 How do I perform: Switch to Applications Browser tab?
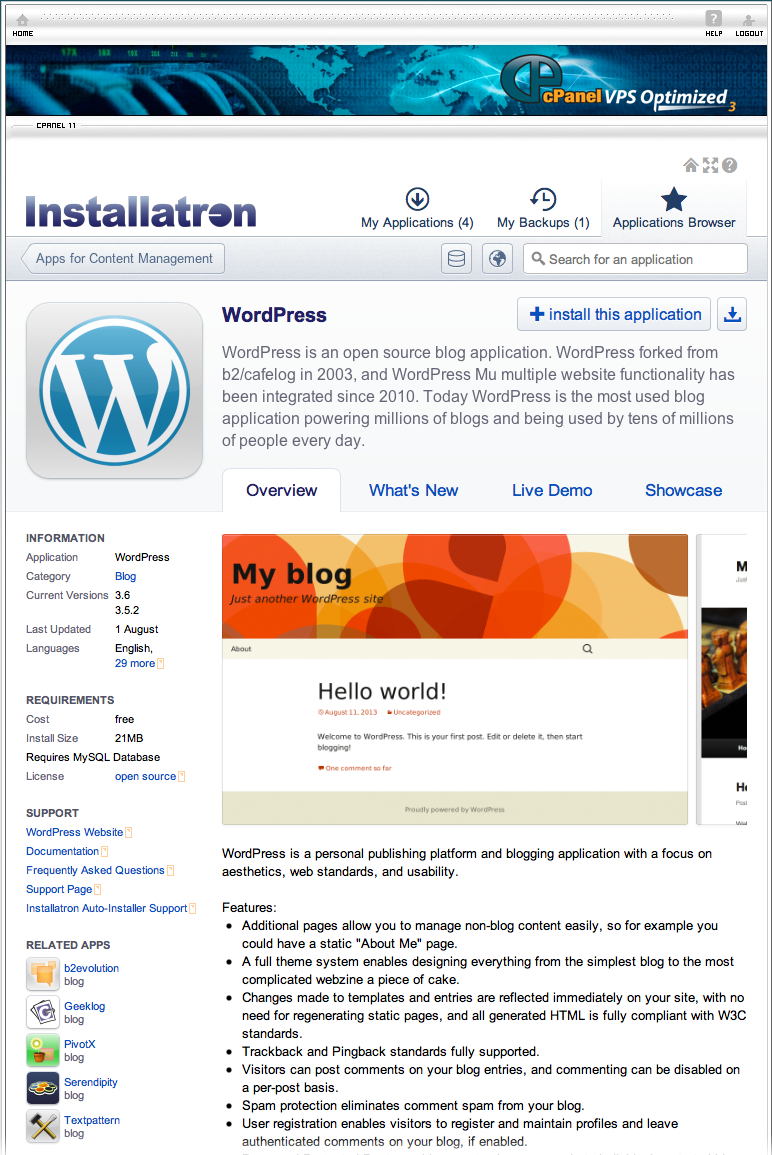673,209
